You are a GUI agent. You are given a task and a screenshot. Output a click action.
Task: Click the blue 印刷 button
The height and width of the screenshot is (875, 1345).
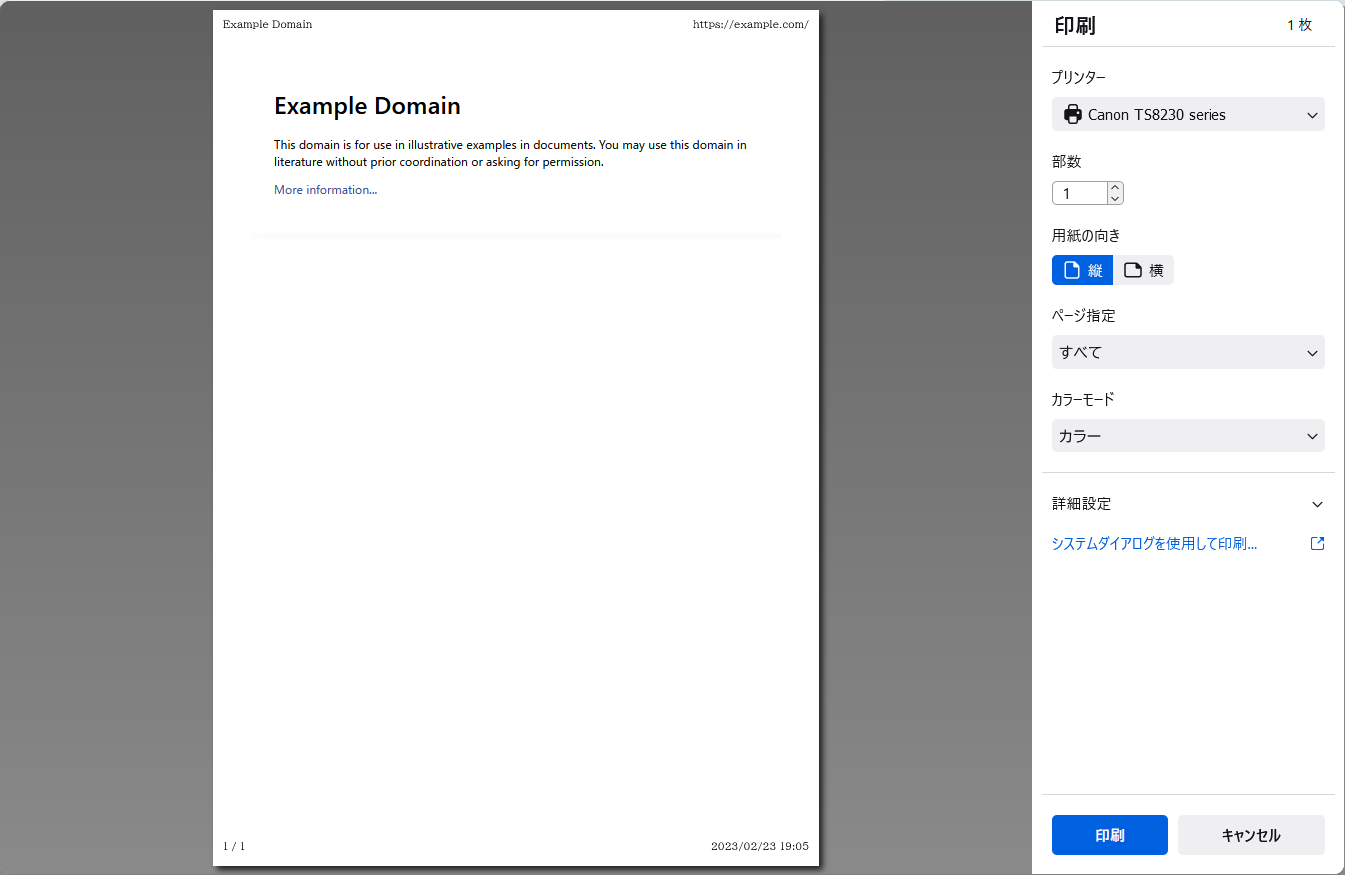coord(1110,835)
